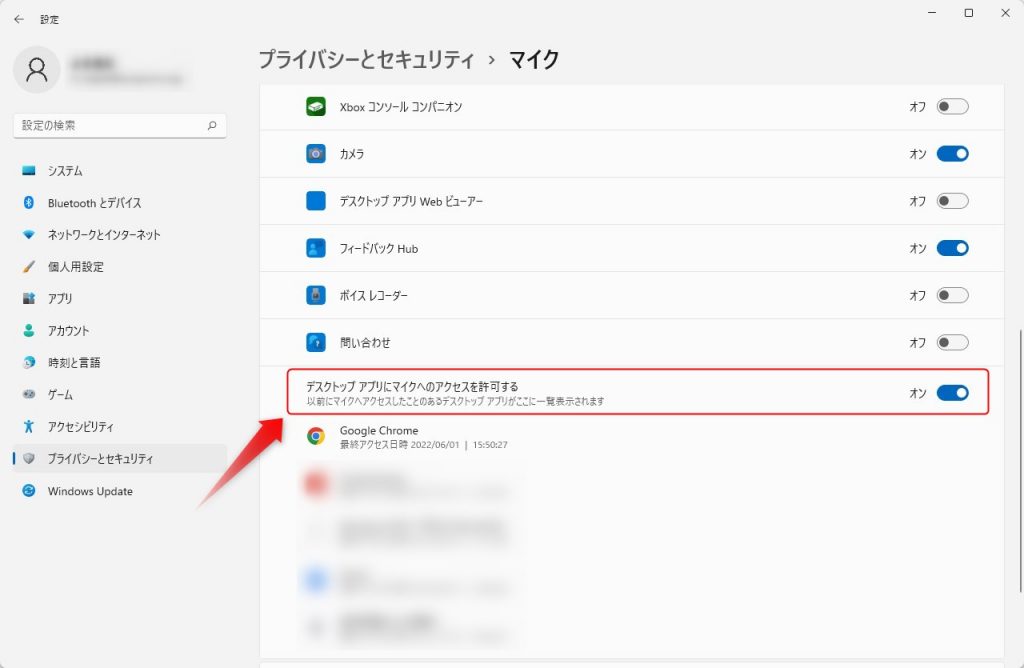Turn off mic access for カメラ

click(952, 153)
